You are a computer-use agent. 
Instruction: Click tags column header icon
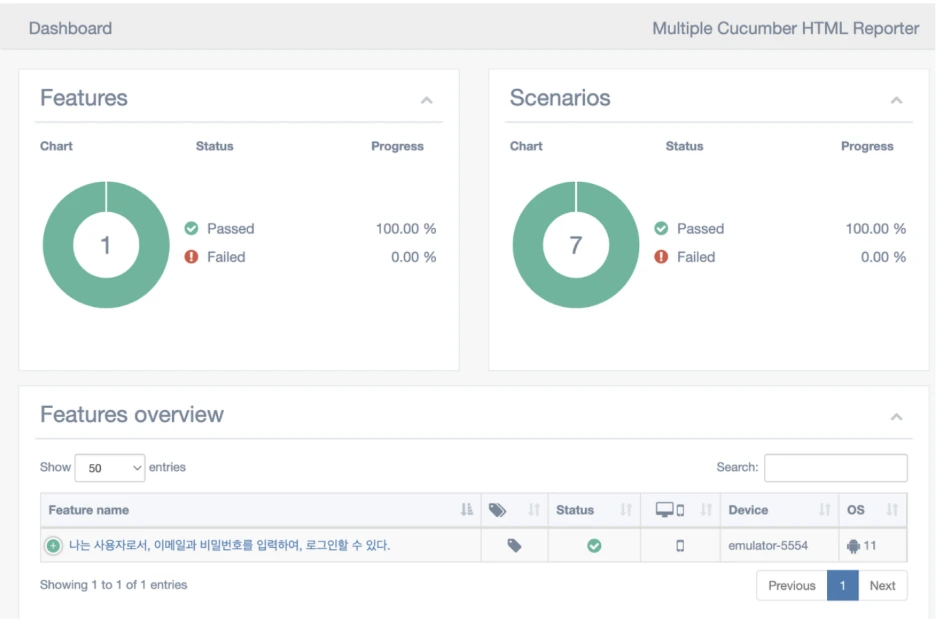[x=497, y=510]
